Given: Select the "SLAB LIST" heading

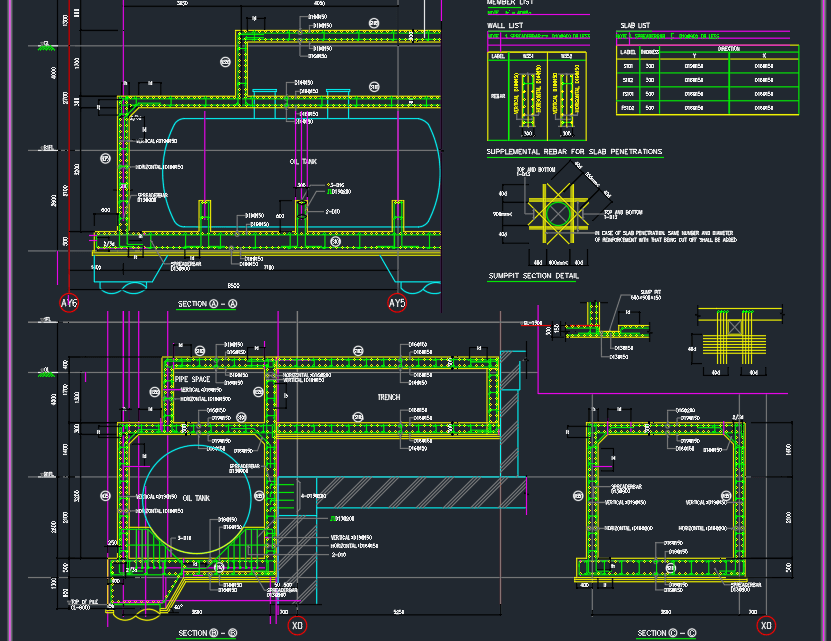Looking at the screenshot, I should click(635, 25).
